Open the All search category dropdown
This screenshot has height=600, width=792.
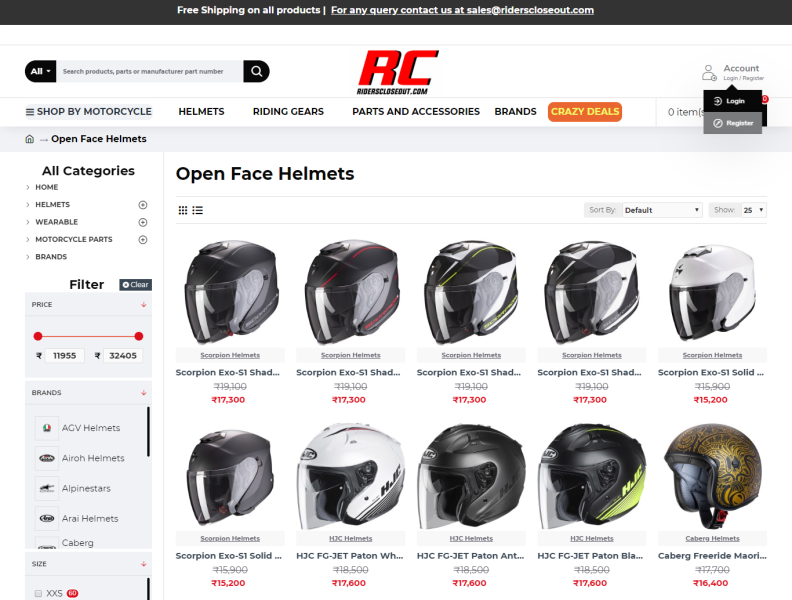[40, 71]
